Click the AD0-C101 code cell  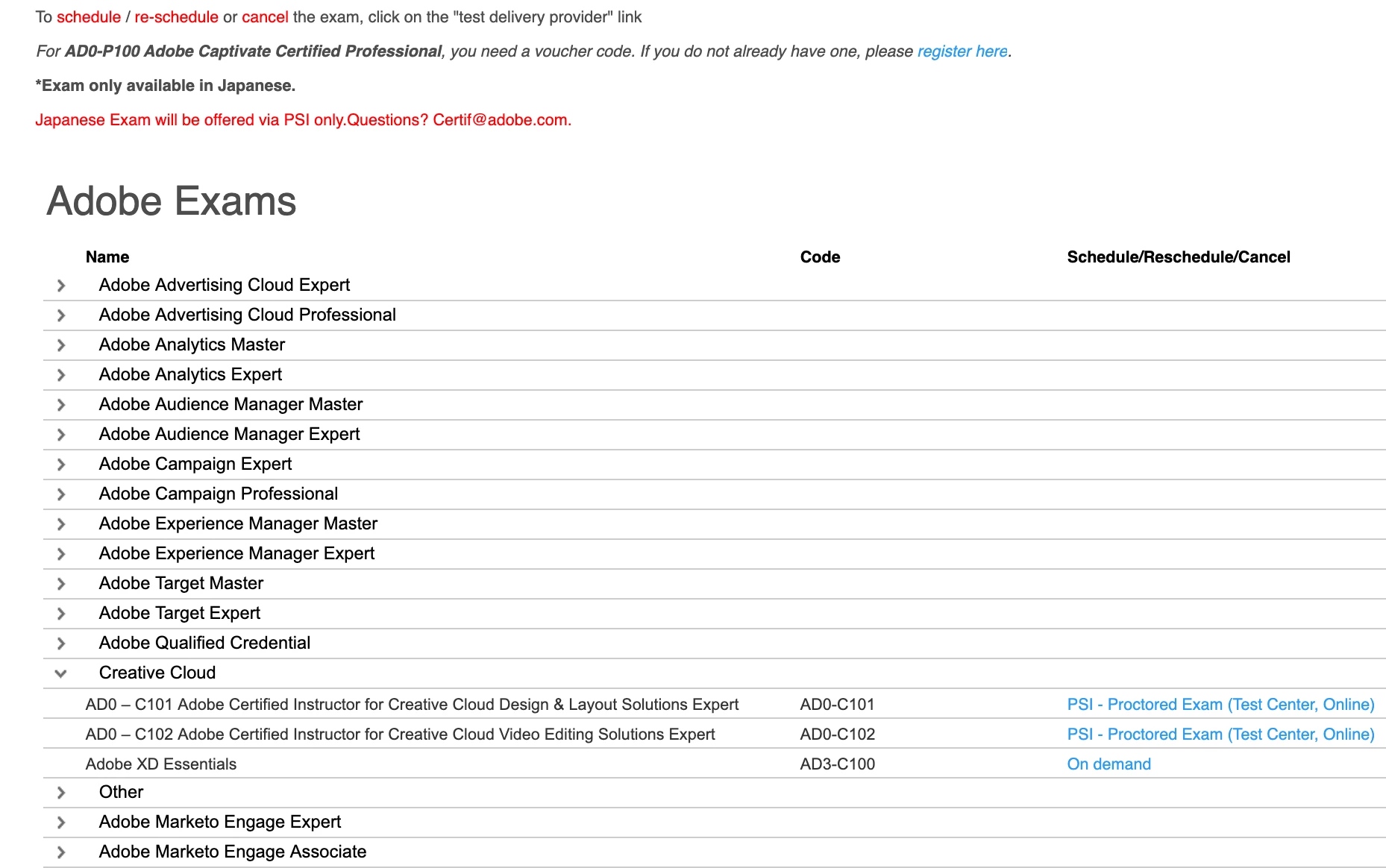tap(838, 705)
